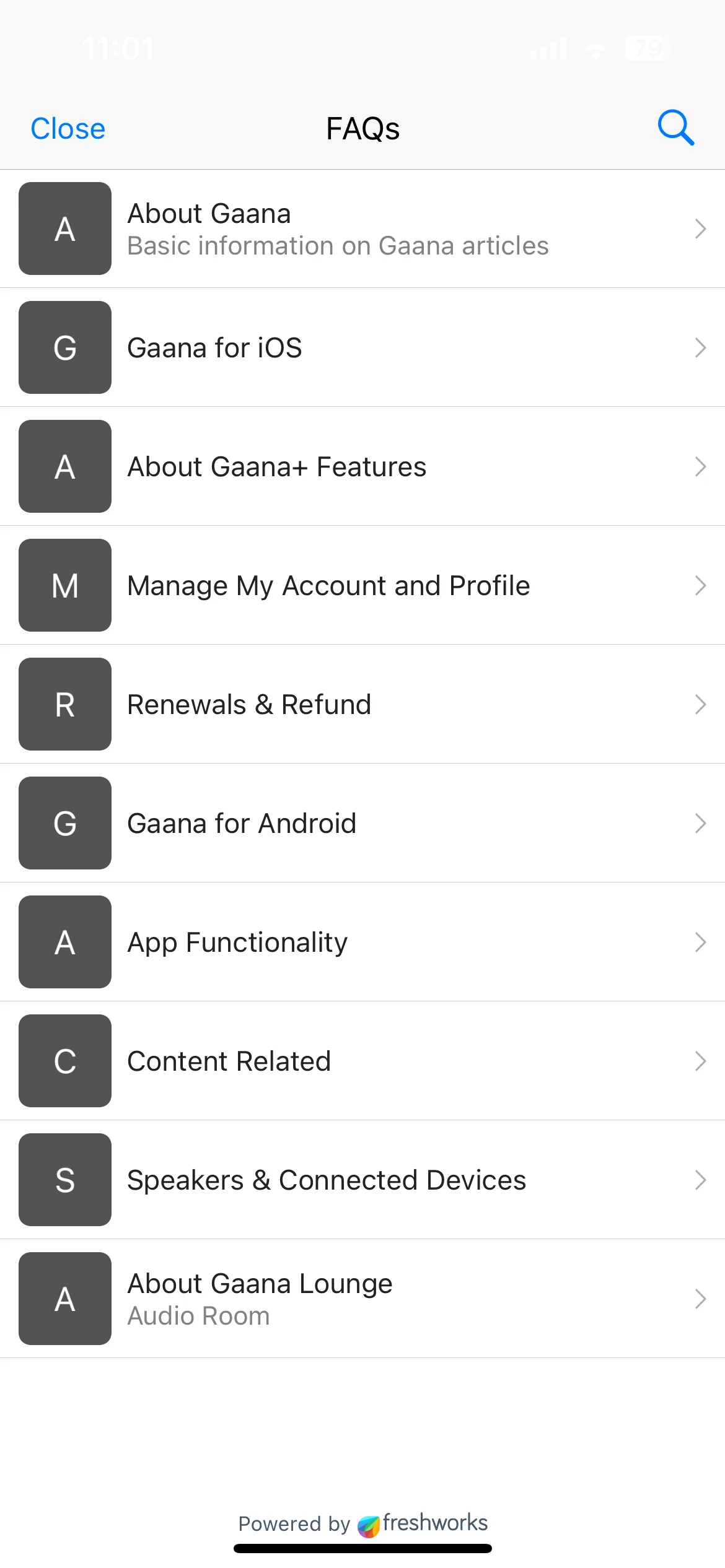The height and width of the screenshot is (1568, 725).
Task: Select the Gaana for iOS category
Action: 362,347
